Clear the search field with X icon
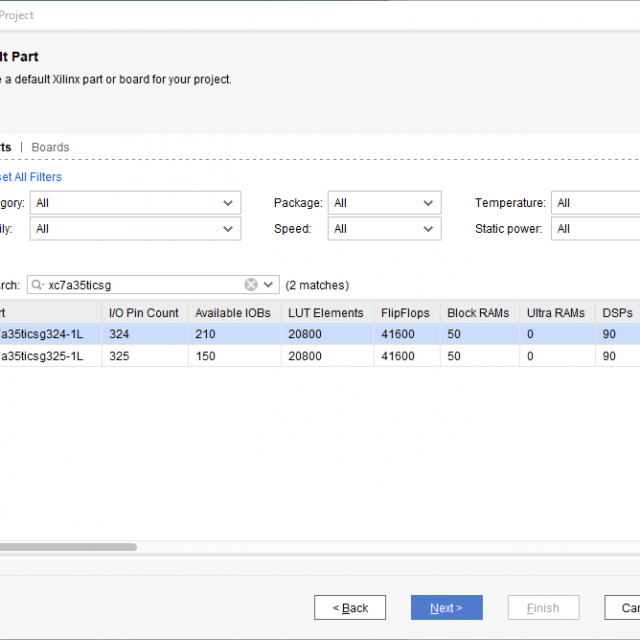640x640 pixels. [x=251, y=285]
